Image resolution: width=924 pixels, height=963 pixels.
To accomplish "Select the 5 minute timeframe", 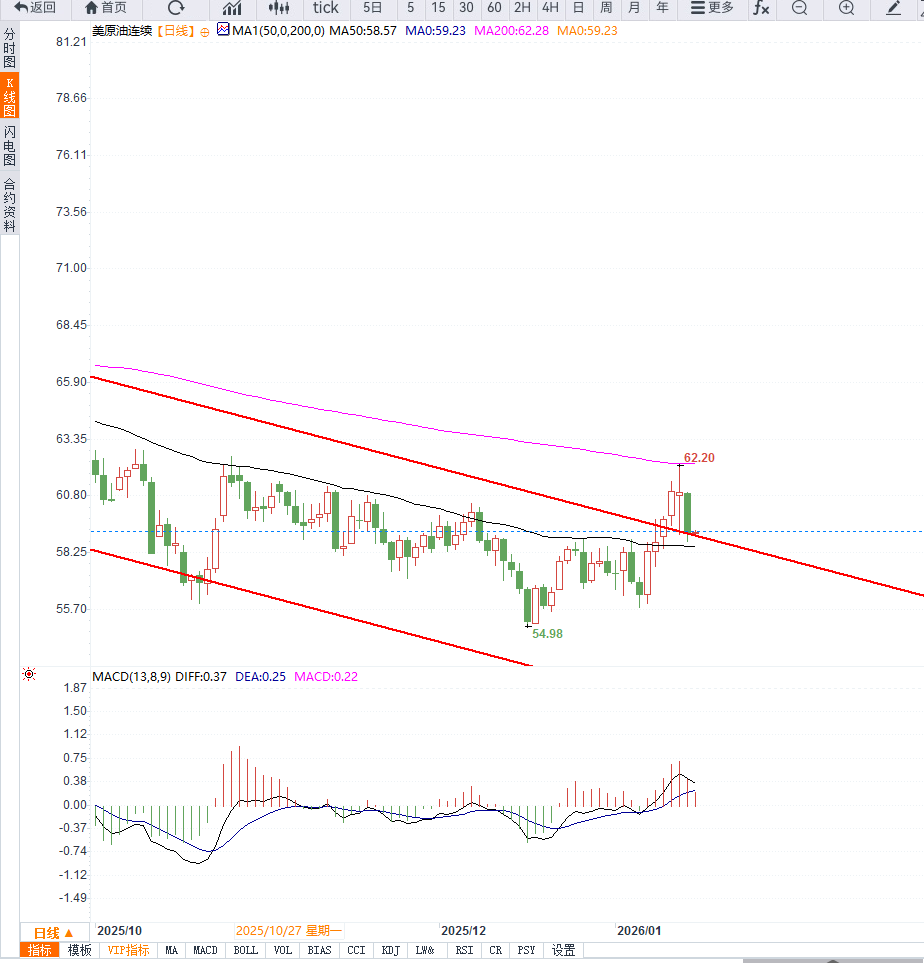I will tap(410, 8).
